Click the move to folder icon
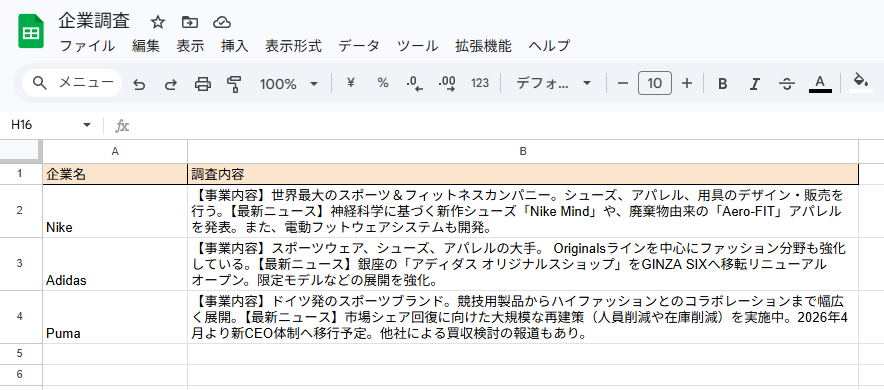The image size is (884, 390). click(x=190, y=23)
